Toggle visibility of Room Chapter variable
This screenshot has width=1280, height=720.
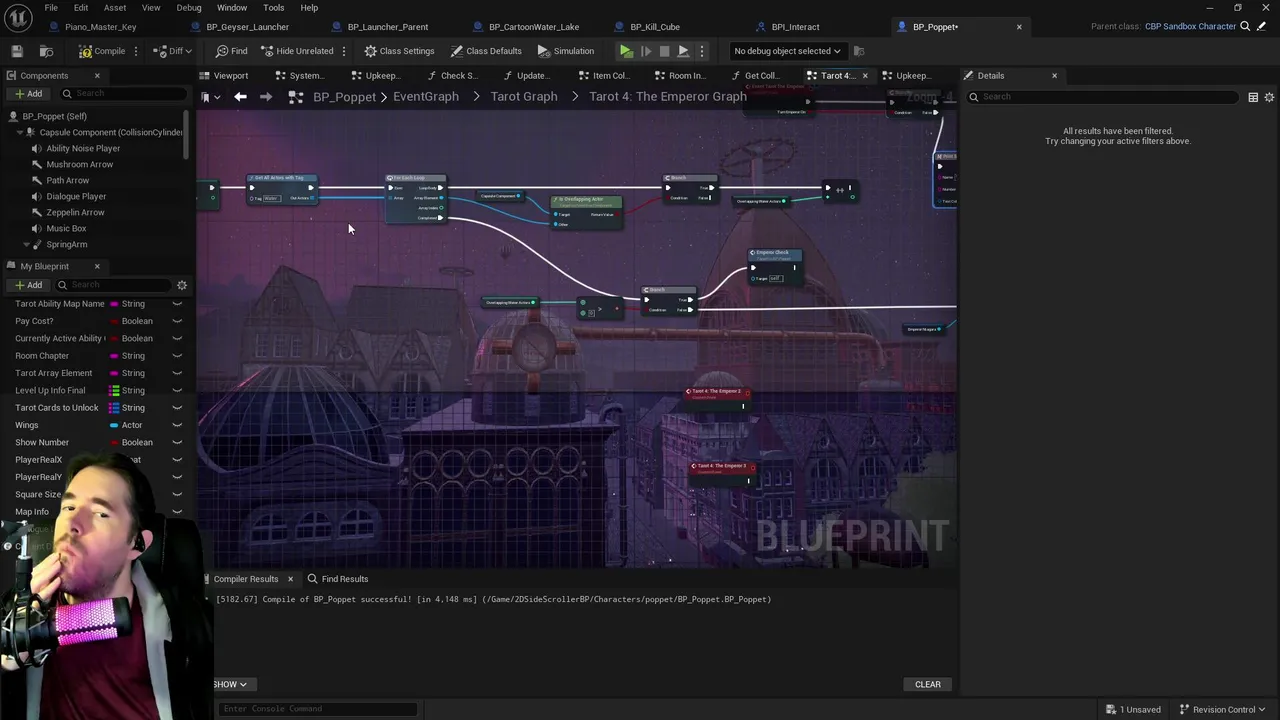[x=177, y=356]
